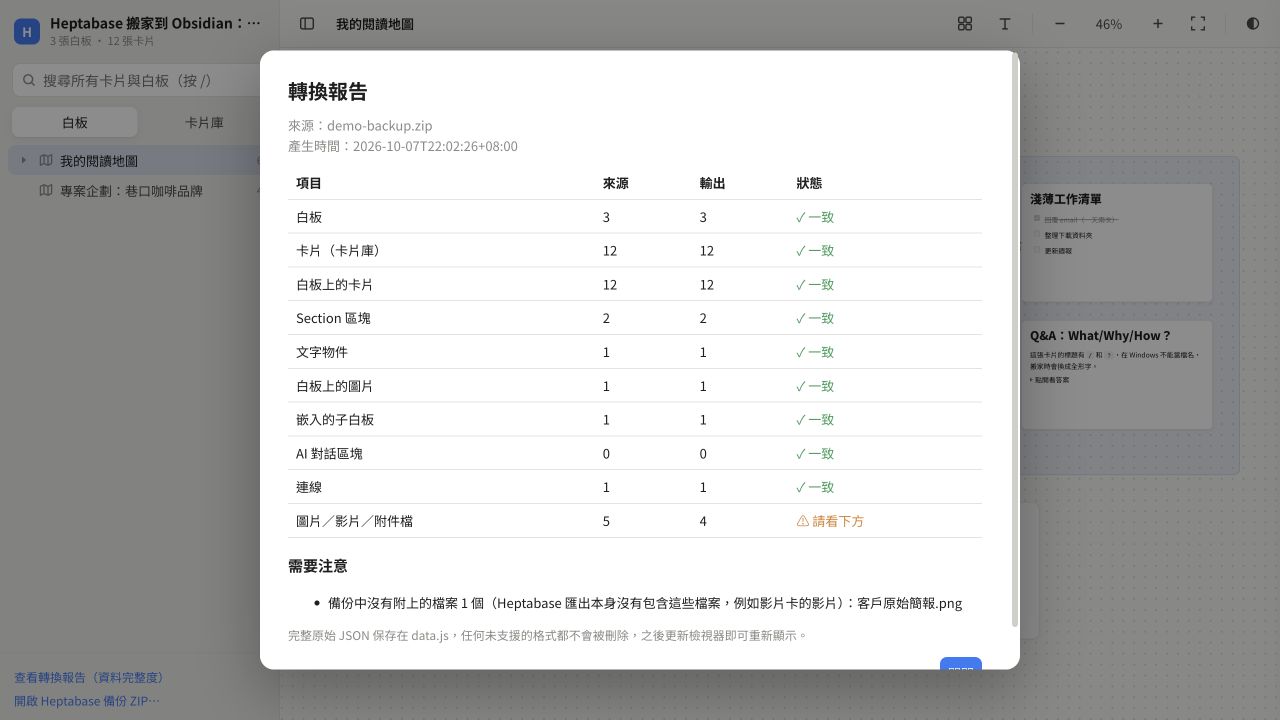Check the 更新週報 checkbox
The width and height of the screenshot is (1280, 720).
(x=1037, y=251)
